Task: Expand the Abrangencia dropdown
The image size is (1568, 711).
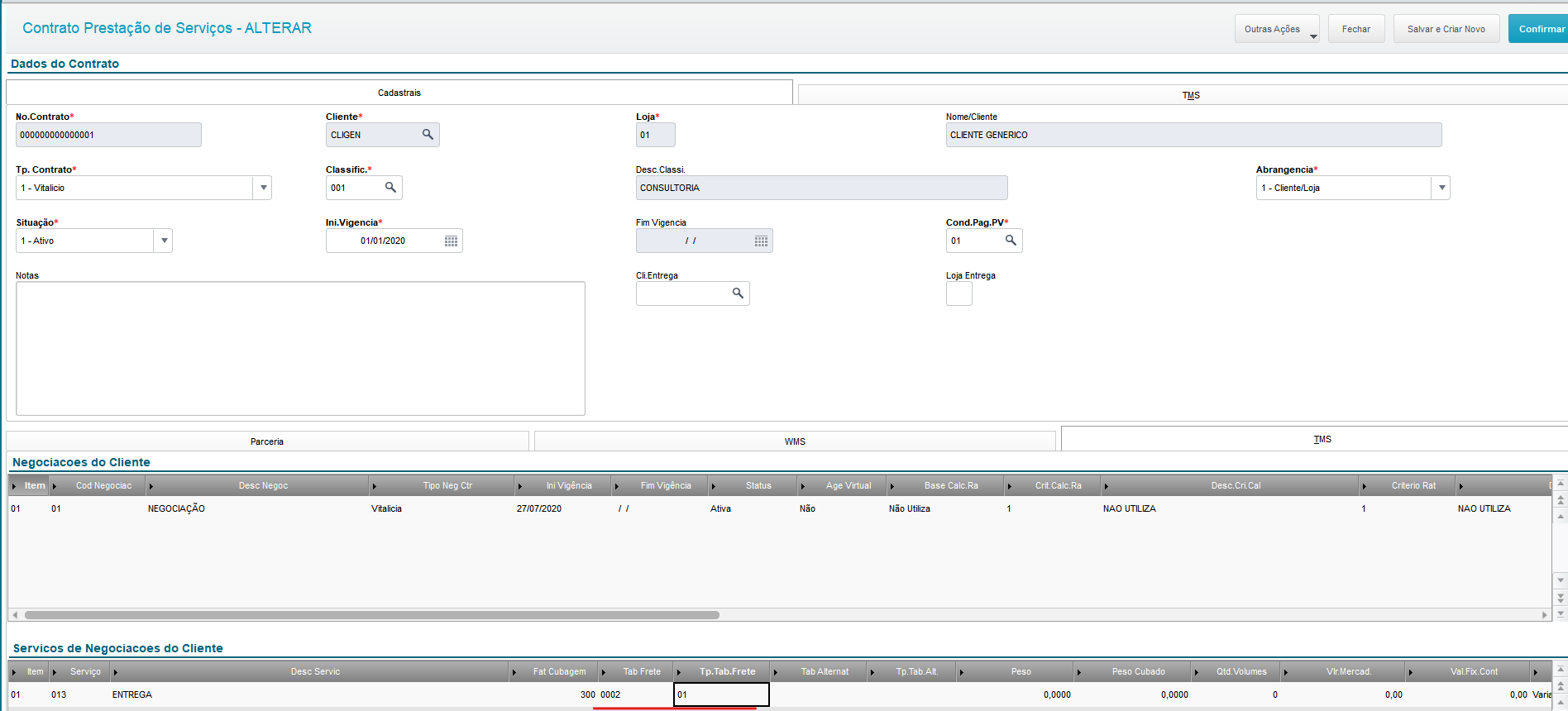Action: pyautogui.click(x=1441, y=188)
